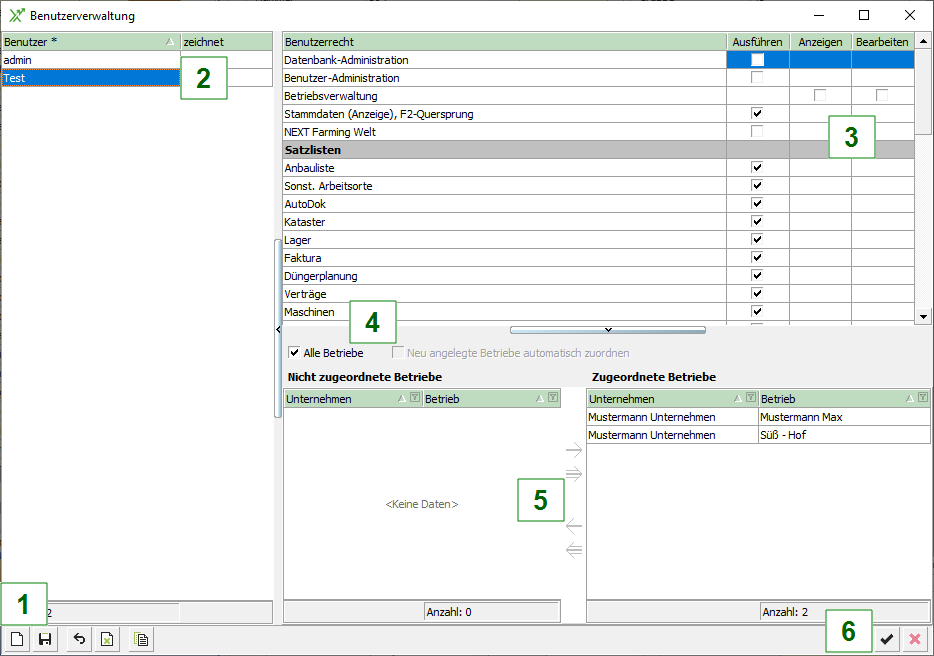Cancel with the red X icon

914,639
